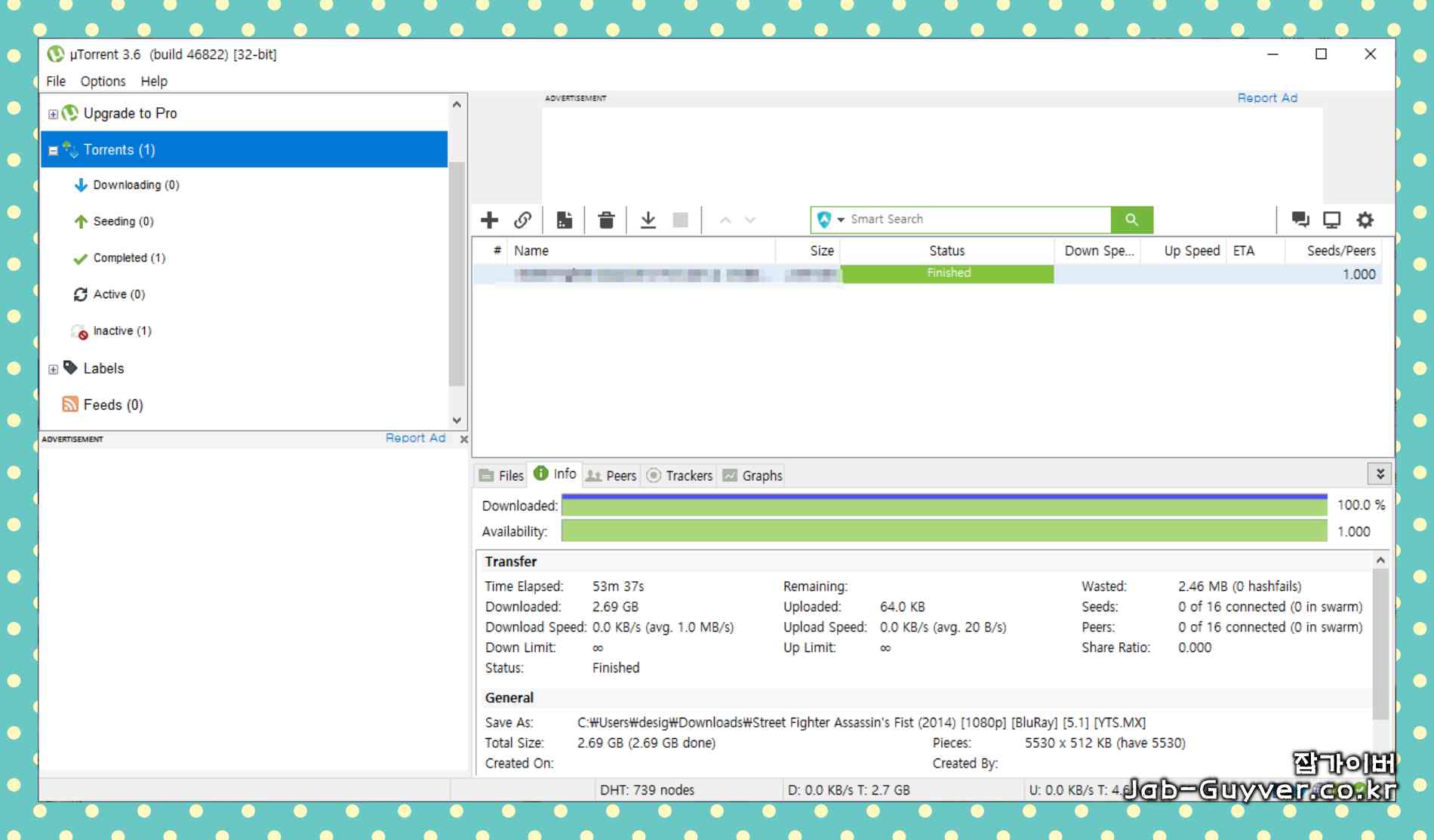1434x840 pixels.
Task: Click the Completed checkmark icon
Action: pyautogui.click(x=81, y=258)
